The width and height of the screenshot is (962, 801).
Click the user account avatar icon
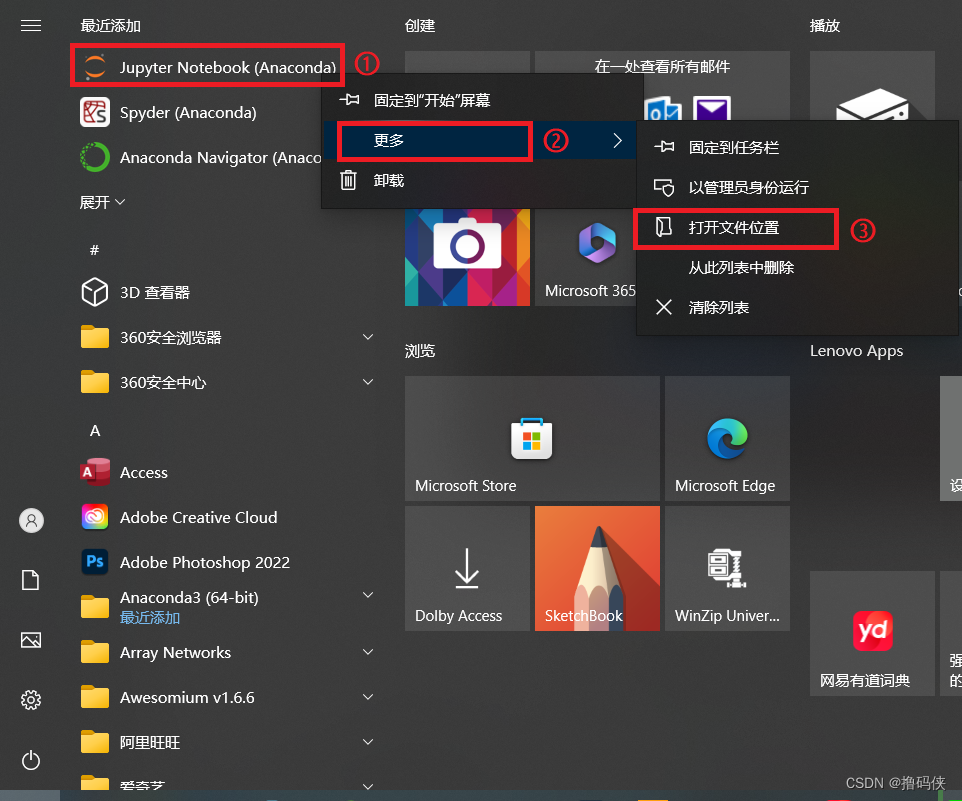click(x=31, y=521)
